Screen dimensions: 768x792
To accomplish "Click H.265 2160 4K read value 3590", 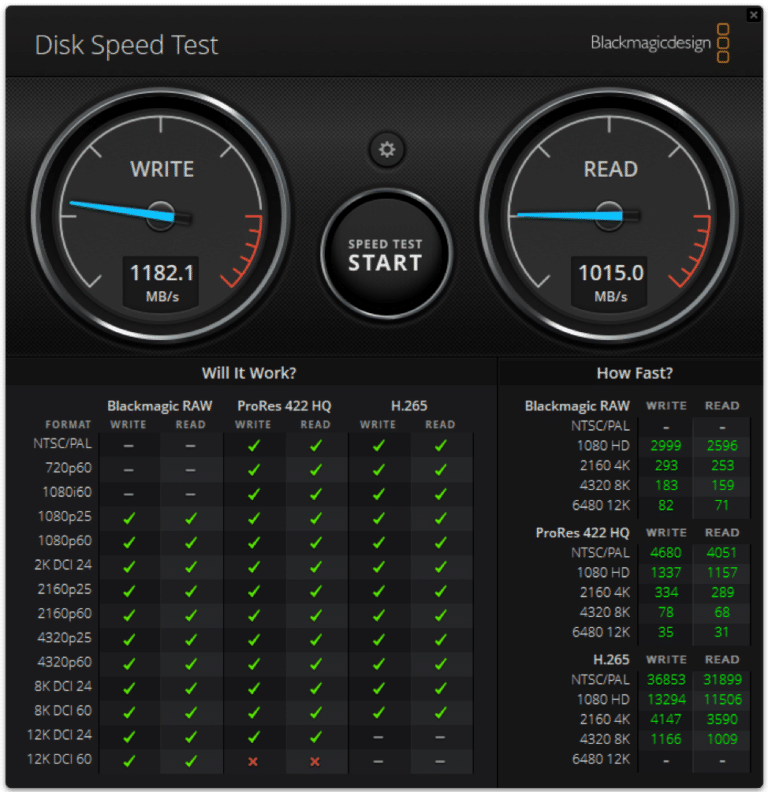I will [x=722, y=719].
